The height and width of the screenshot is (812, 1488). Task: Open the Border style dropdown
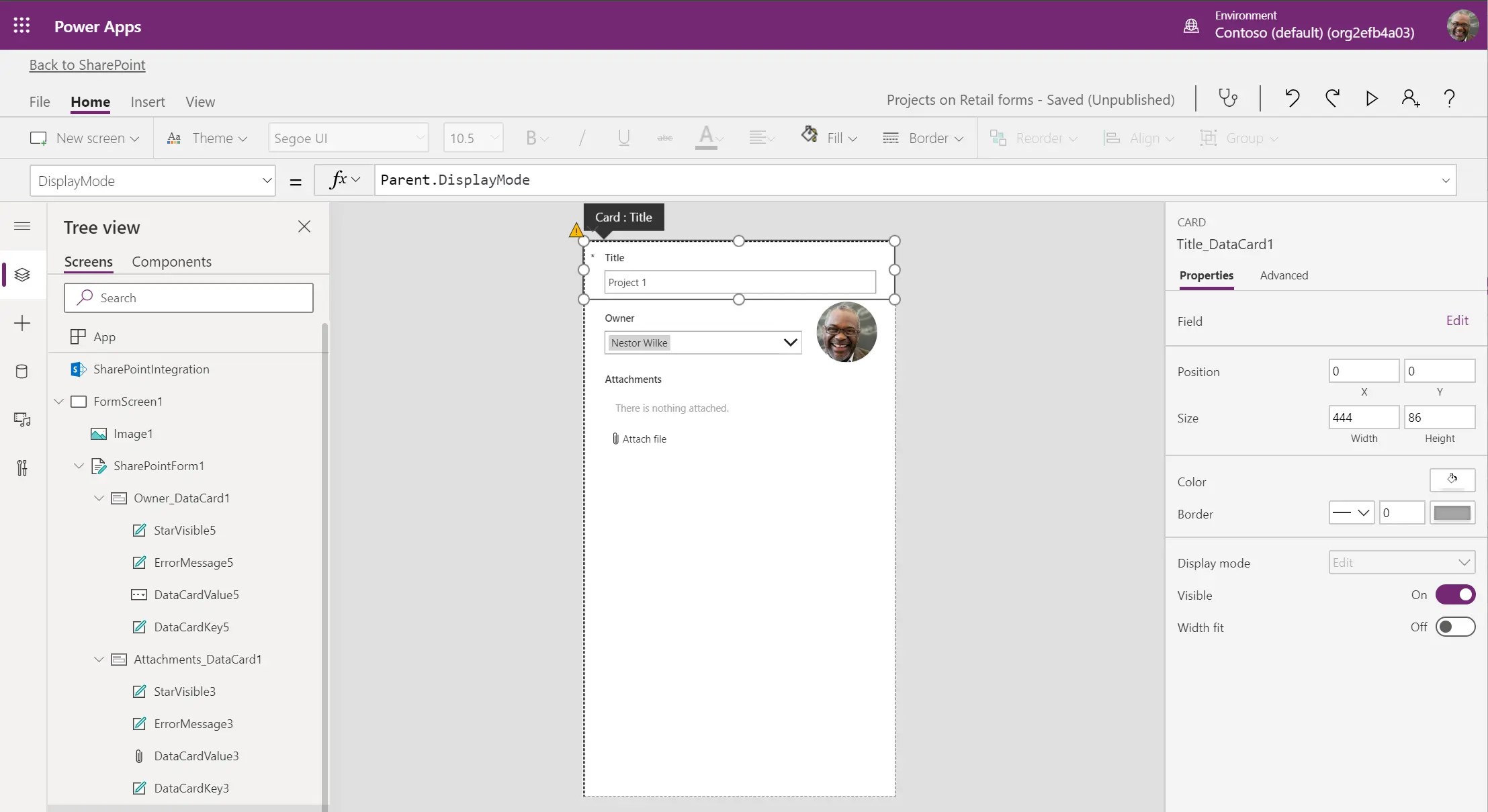click(x=1352, y=513)
